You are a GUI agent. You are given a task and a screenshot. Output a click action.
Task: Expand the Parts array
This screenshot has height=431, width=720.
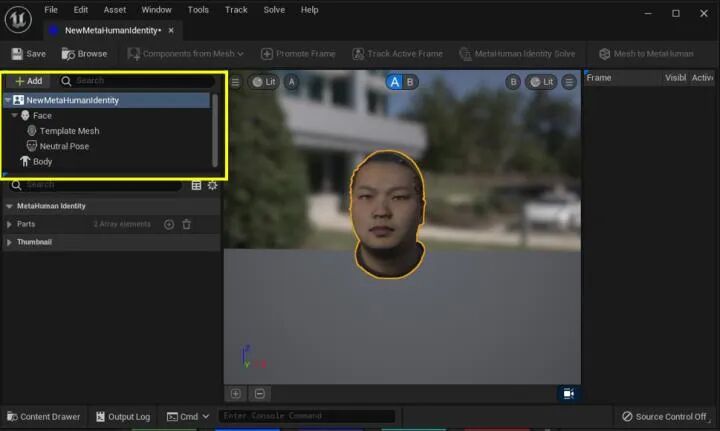(x=9, y=224)
